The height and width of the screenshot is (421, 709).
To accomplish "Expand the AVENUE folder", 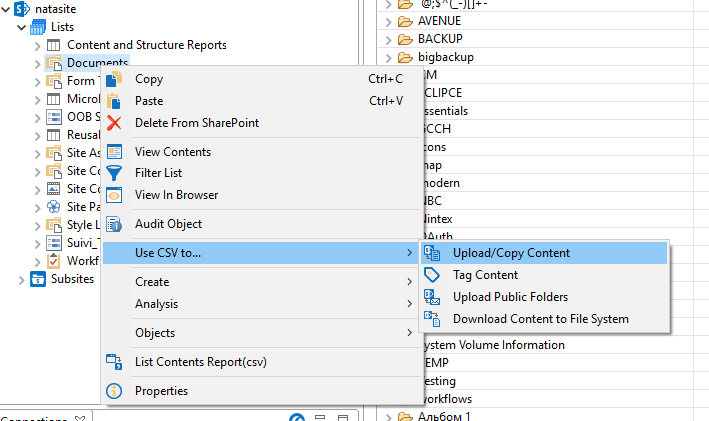I will [x=388, y=22].
